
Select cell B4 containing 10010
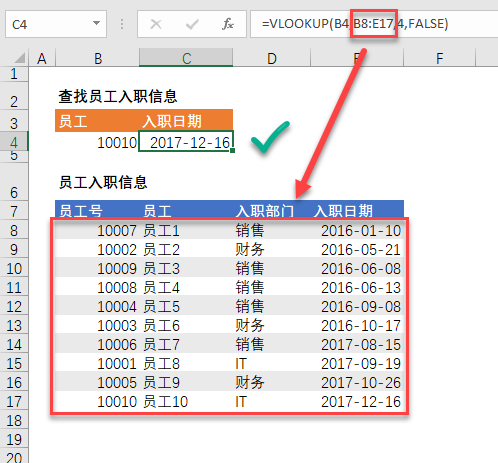tap(97, 142)
